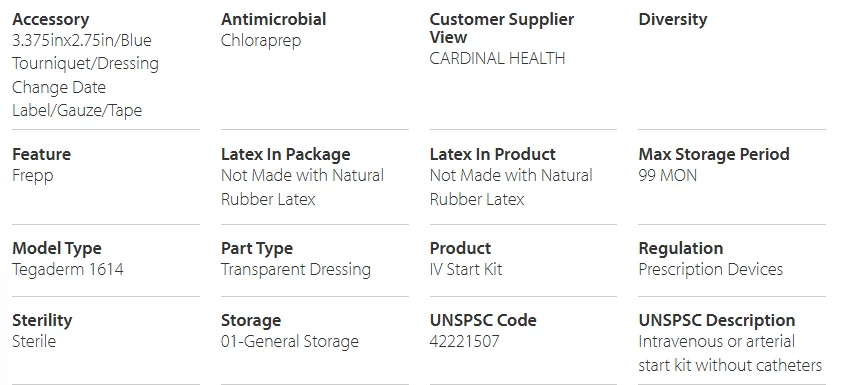Select the Intravenous or arterial start kit text
This screenshot has height=385, width=841.
pos(729,353)
